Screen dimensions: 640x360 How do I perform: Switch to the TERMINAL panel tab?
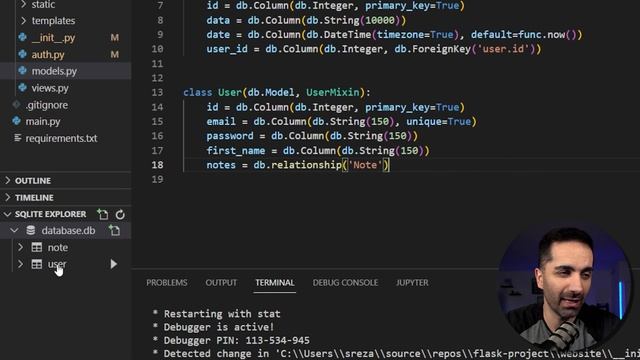tap(275, 282)
